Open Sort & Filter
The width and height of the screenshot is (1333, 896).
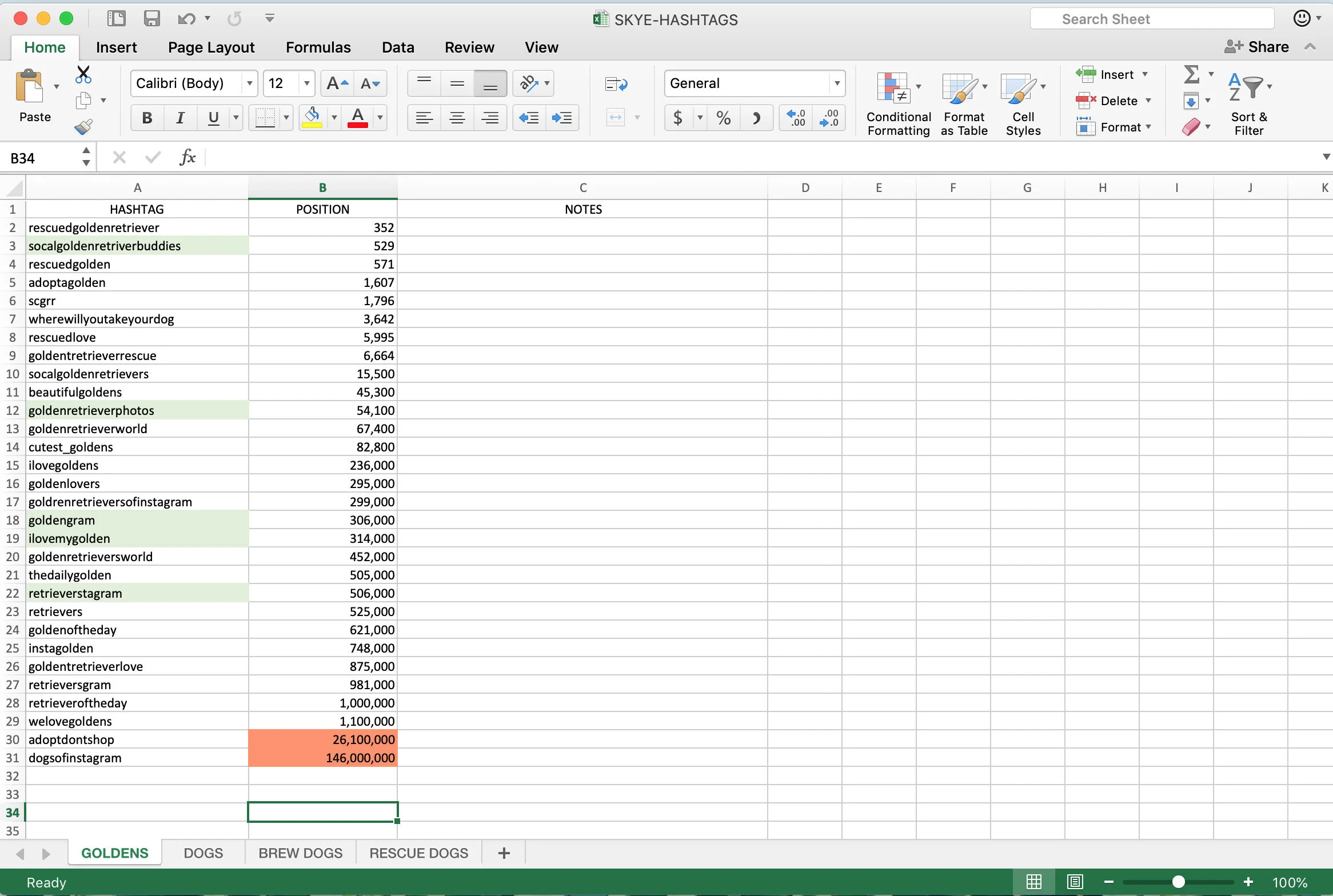1249,104
